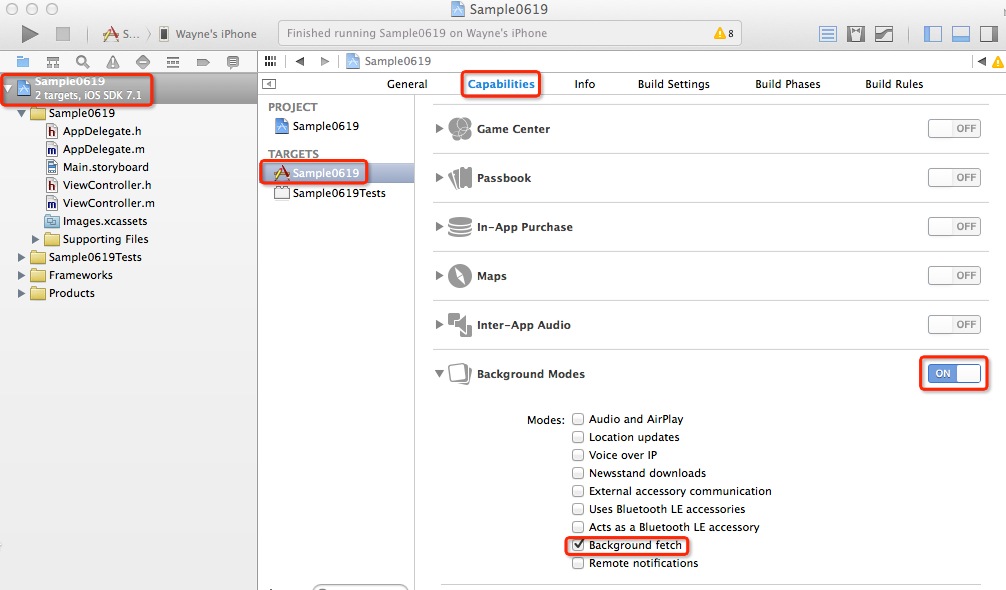Open the General tab

point(407,84)
